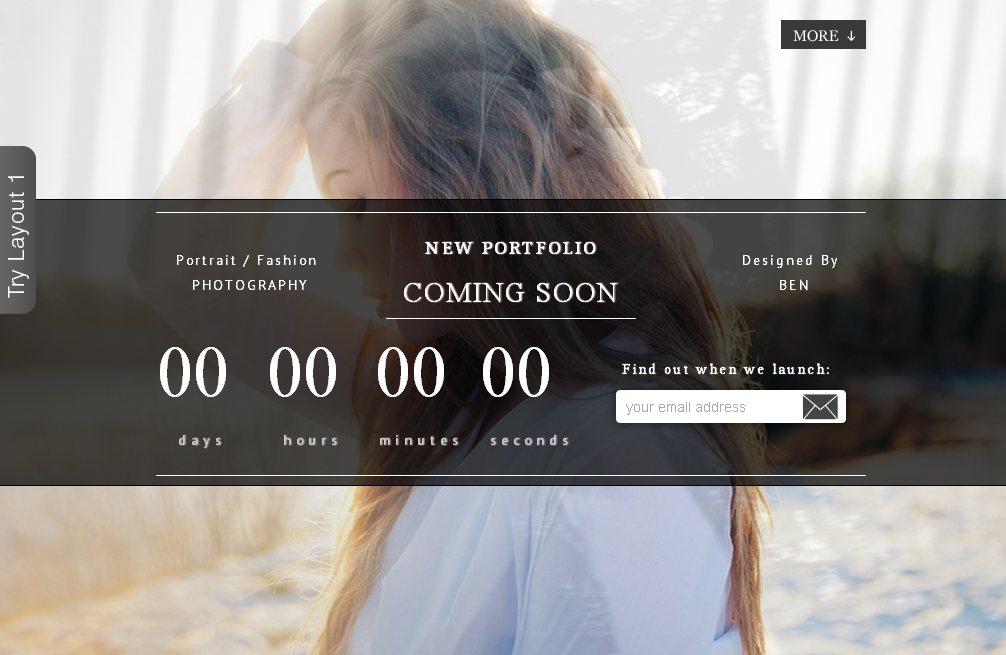Click the minutes countdown number
The height and width of the screenshot is (655, 1006).
(411, 372)
